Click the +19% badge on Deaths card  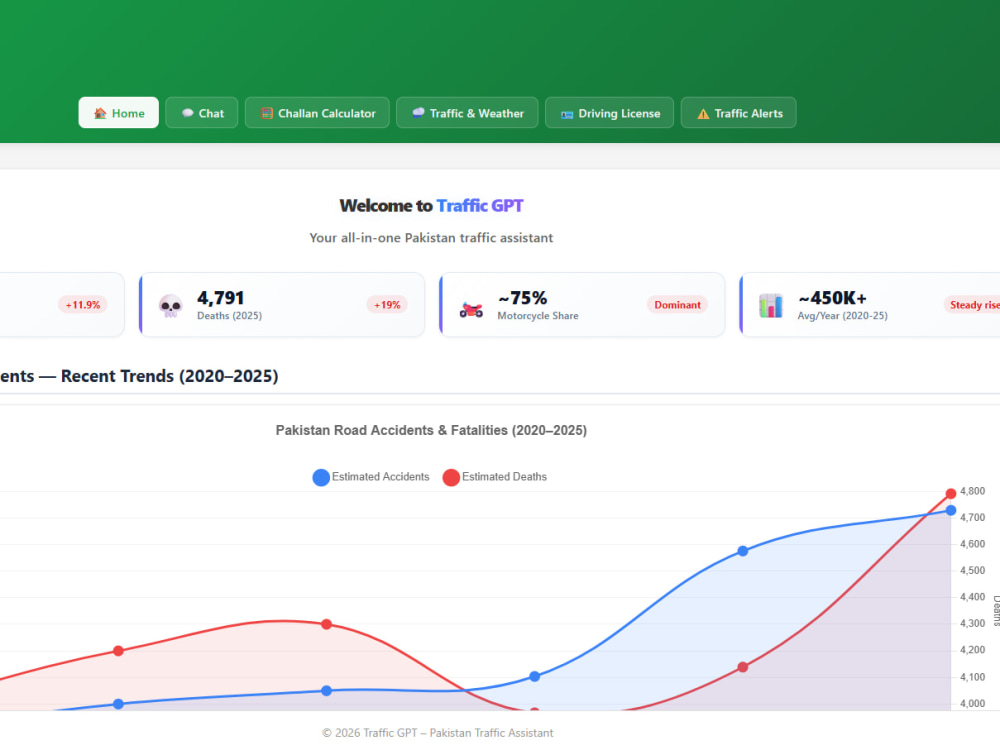pos(387,305)
